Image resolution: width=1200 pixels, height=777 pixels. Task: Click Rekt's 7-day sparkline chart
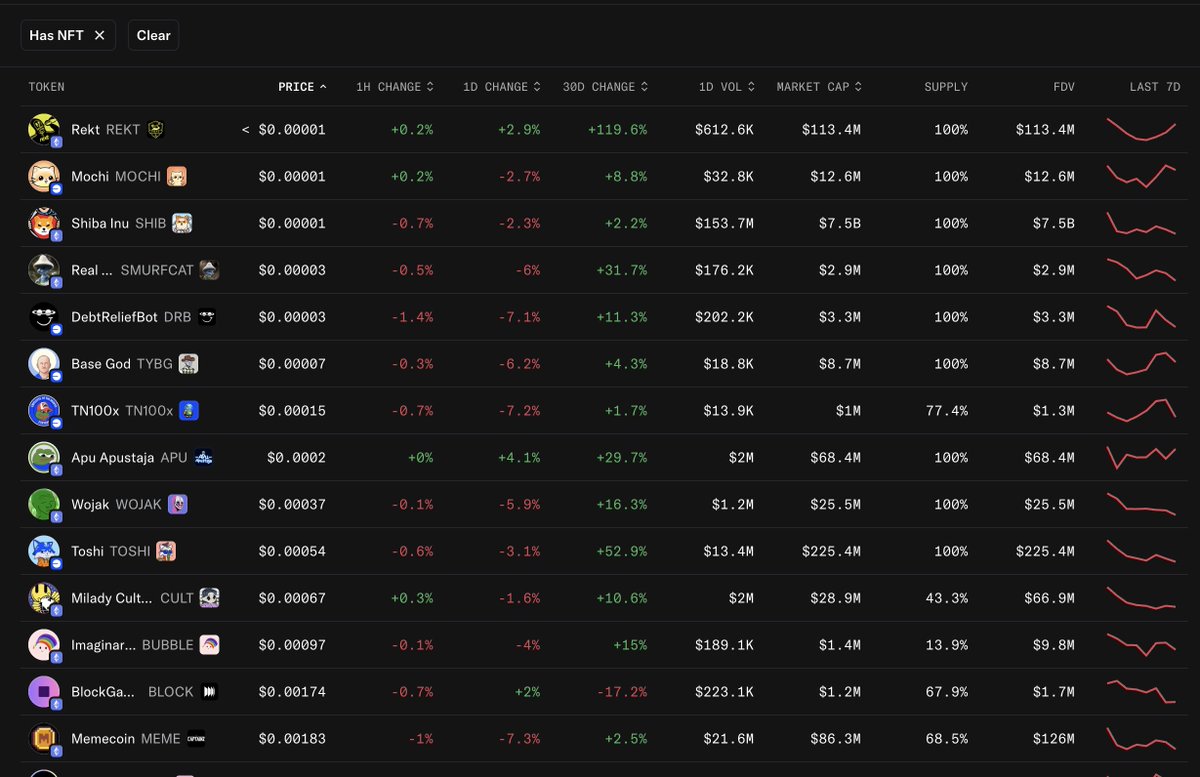pyautogui.click(x=1141, y=130)
